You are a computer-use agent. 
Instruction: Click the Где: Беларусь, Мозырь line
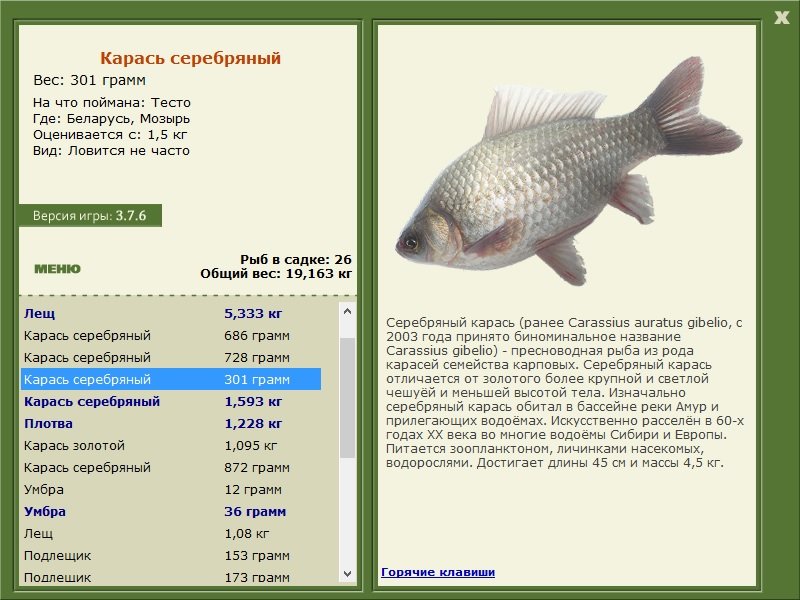111,119
